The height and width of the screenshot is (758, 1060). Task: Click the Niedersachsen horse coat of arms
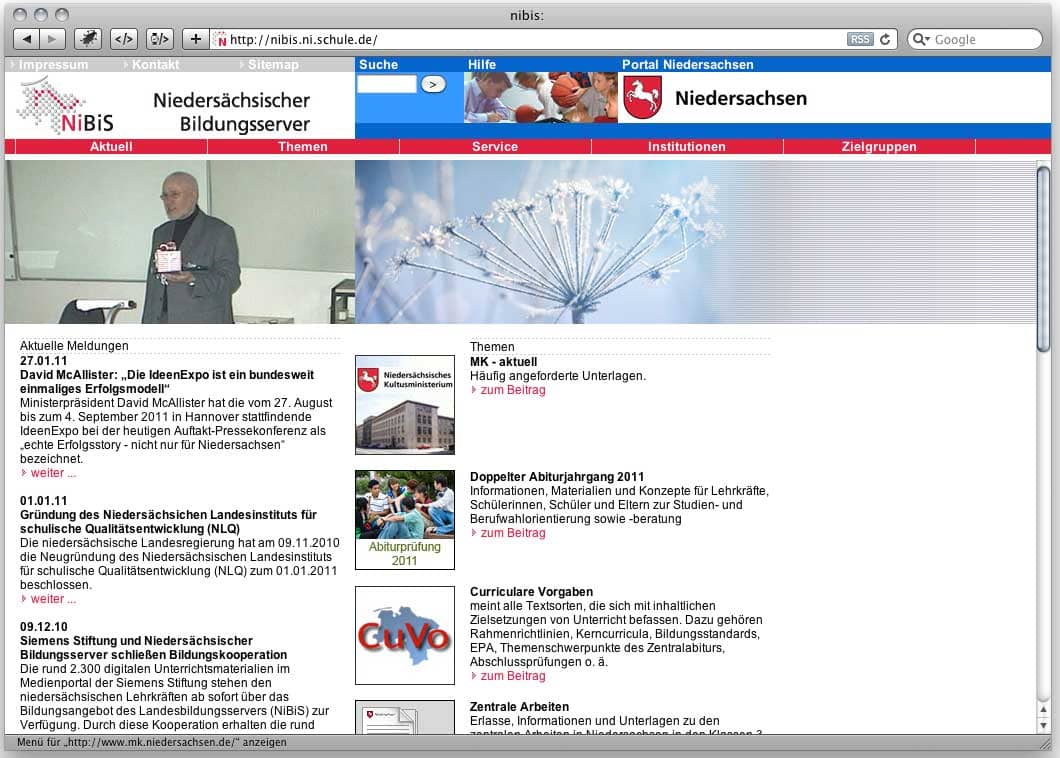point(642,98)
